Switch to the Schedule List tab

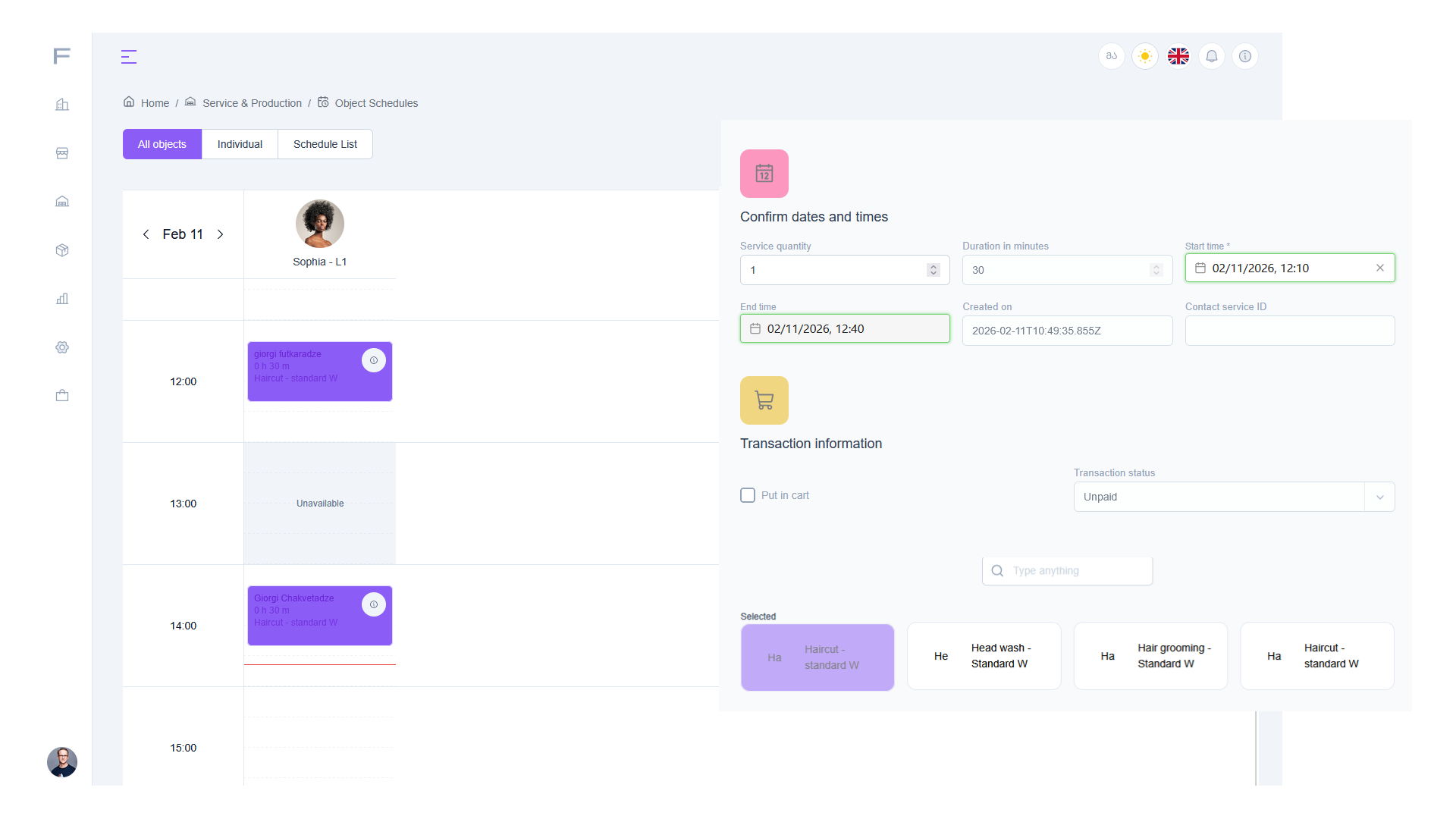325,144
